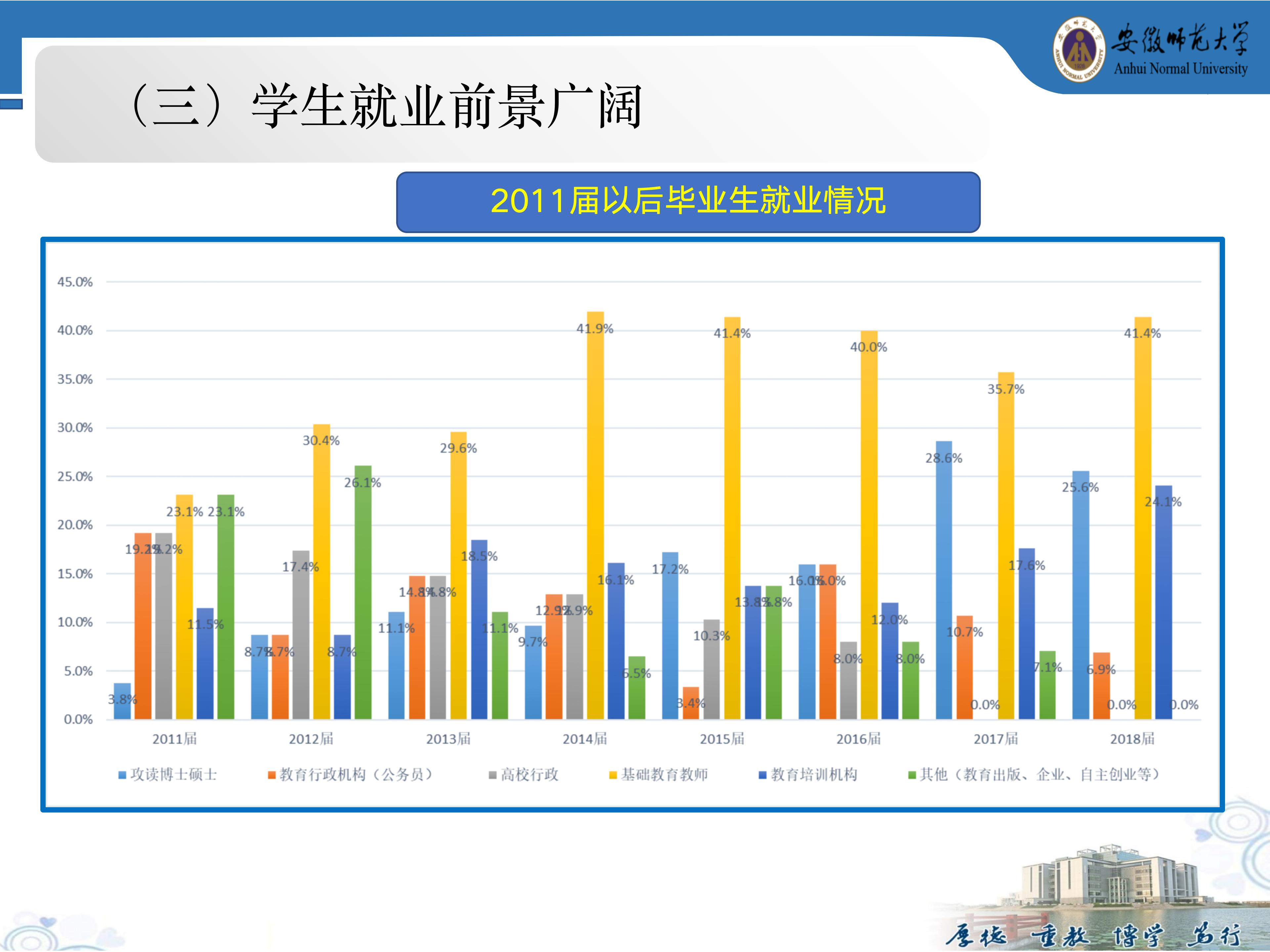Click the 2018届 axis label
The height and width of the screenshot is (952, 1270).
(1132, 739)
